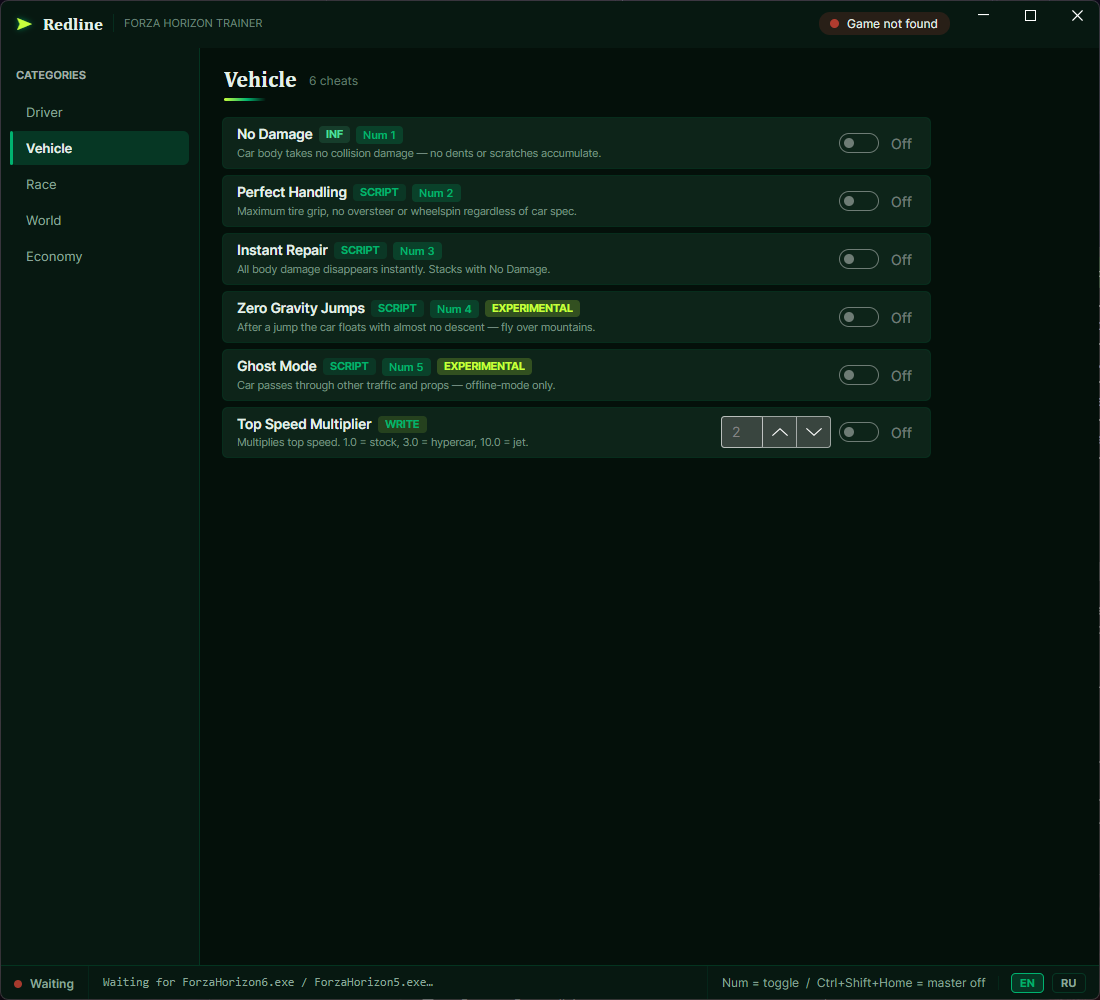Click the Vehicle page heading

click(260, 80)
